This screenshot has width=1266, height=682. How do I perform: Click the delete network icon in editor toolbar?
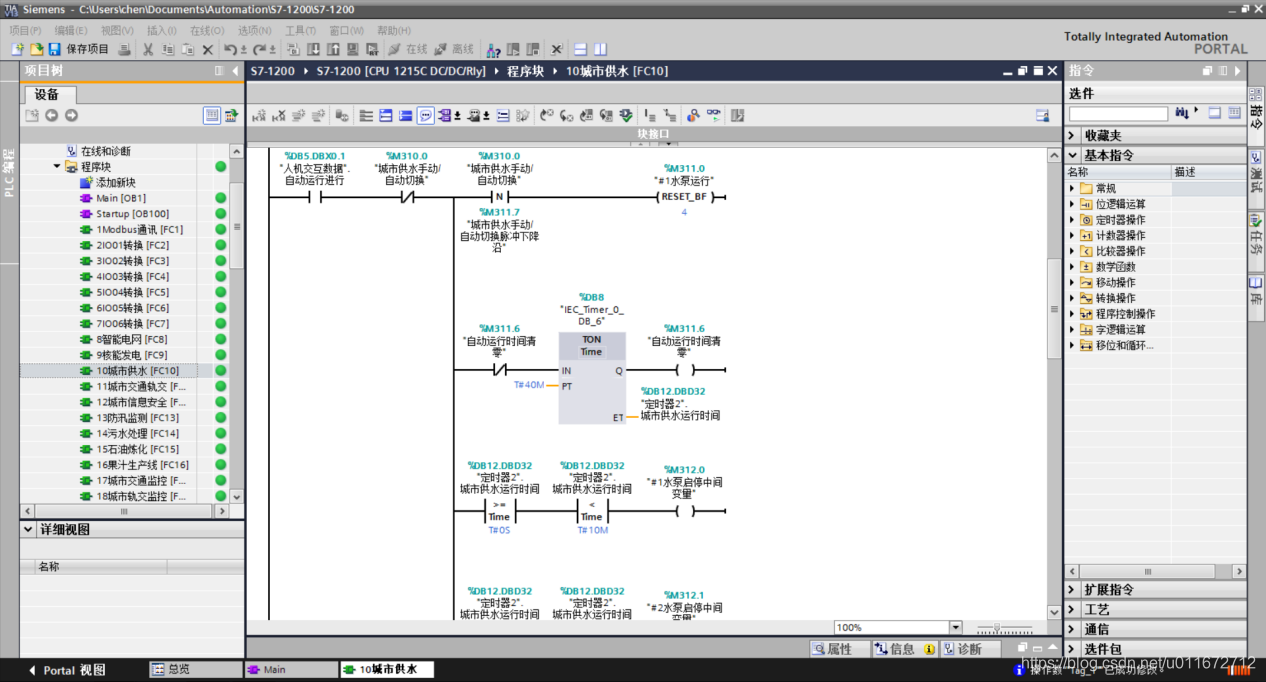point(279,115)
